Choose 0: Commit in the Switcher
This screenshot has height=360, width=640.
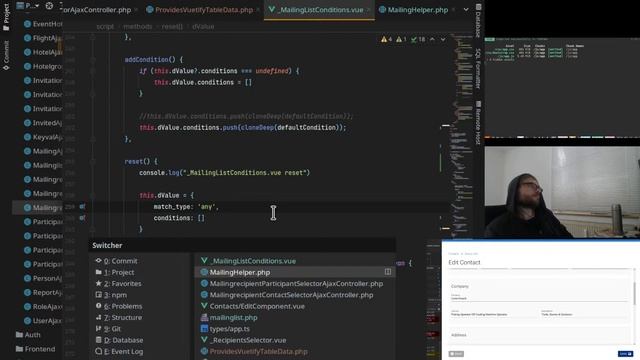(116, 261)
